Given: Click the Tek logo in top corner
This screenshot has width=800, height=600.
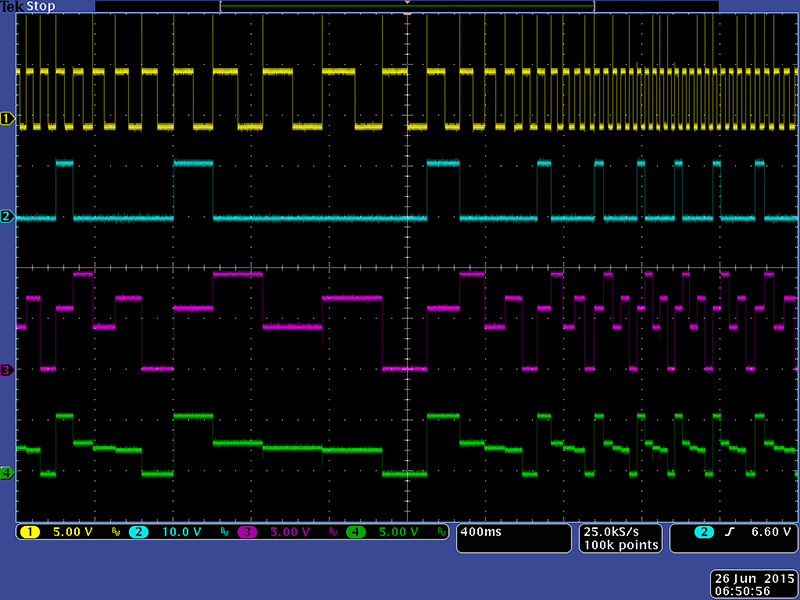Looking at the screenshot, I should click(13, 6).
